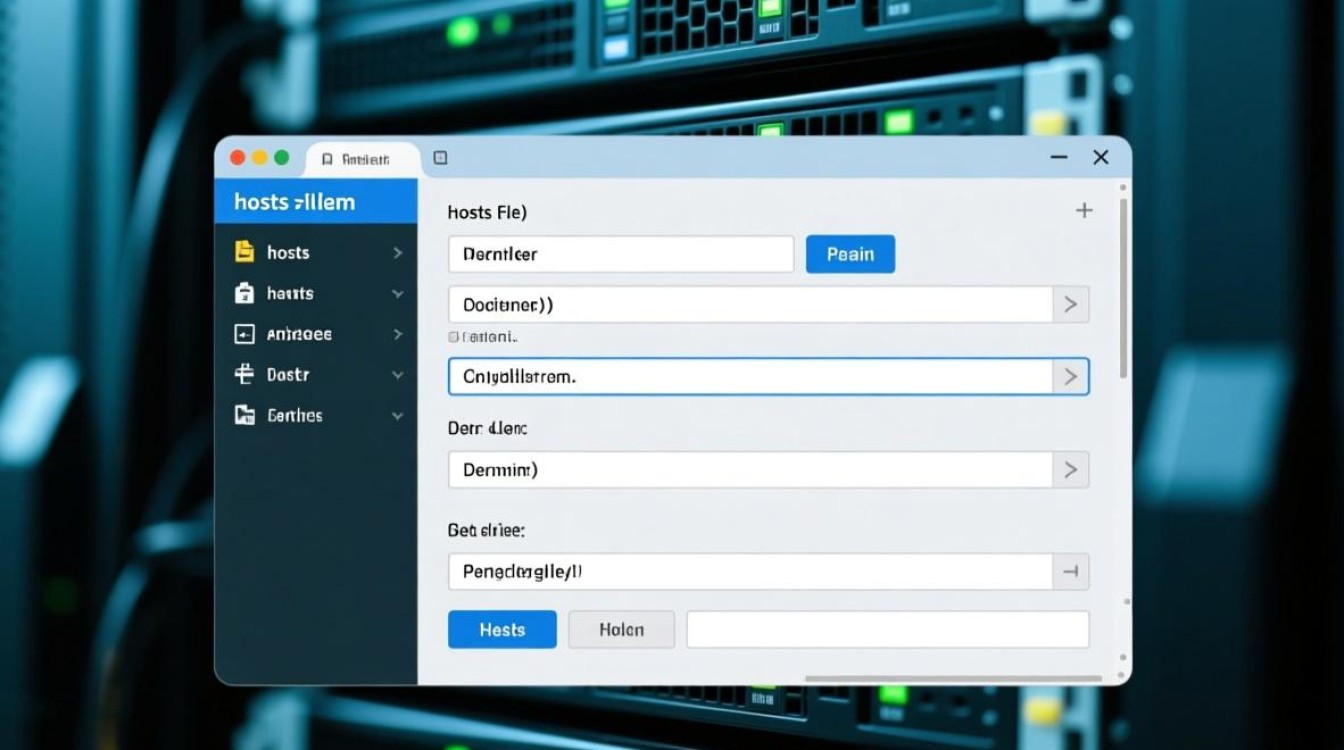Open the Docioner field arrow

[x=1070, y=305]
